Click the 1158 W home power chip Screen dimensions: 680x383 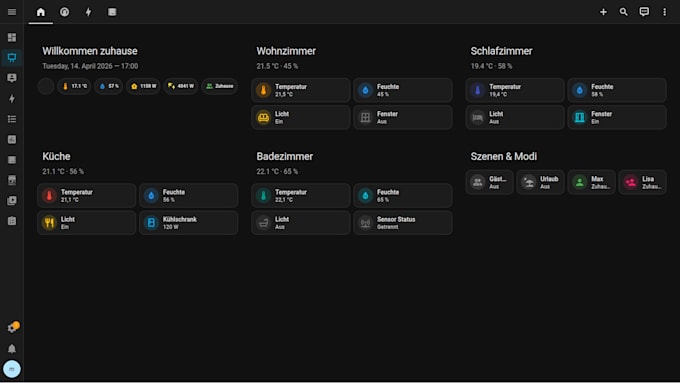144,86
